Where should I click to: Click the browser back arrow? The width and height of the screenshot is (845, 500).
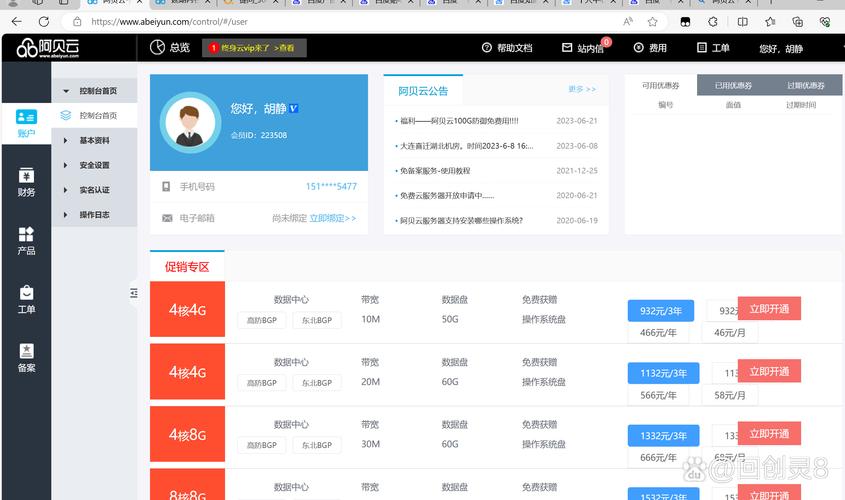coord(17,22)
